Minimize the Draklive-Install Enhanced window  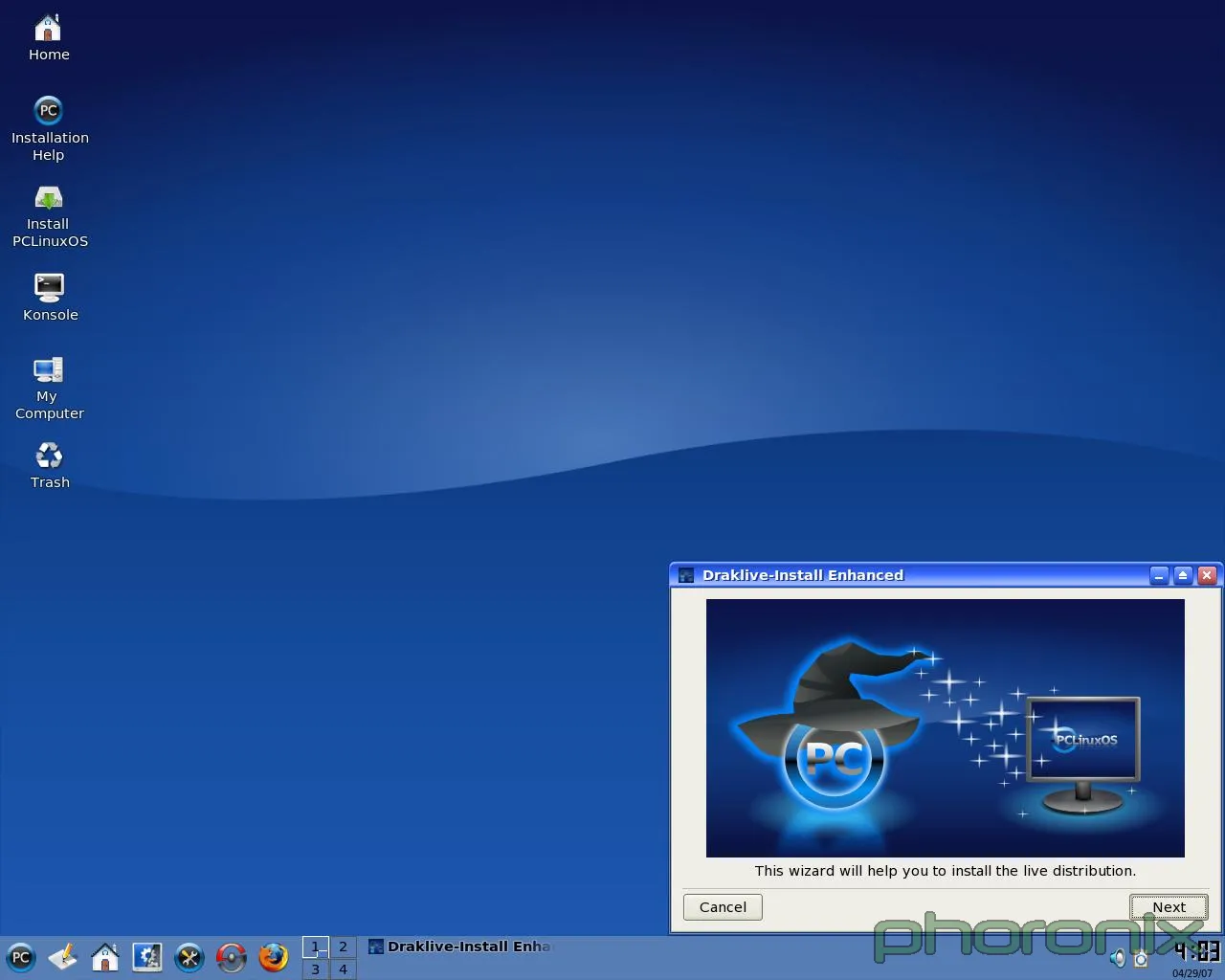coord(1159,575)
